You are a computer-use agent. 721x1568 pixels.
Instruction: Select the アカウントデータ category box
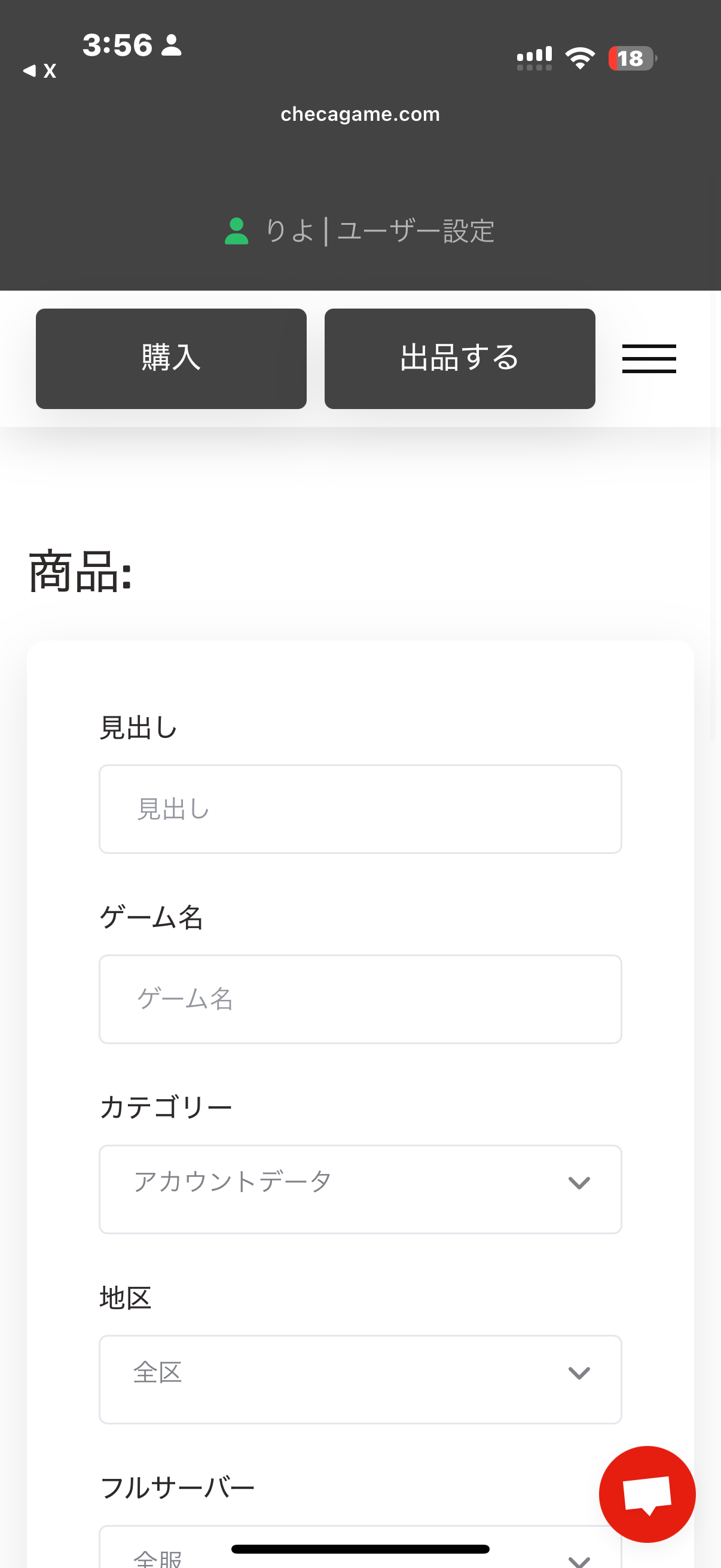pos(341,1189)
